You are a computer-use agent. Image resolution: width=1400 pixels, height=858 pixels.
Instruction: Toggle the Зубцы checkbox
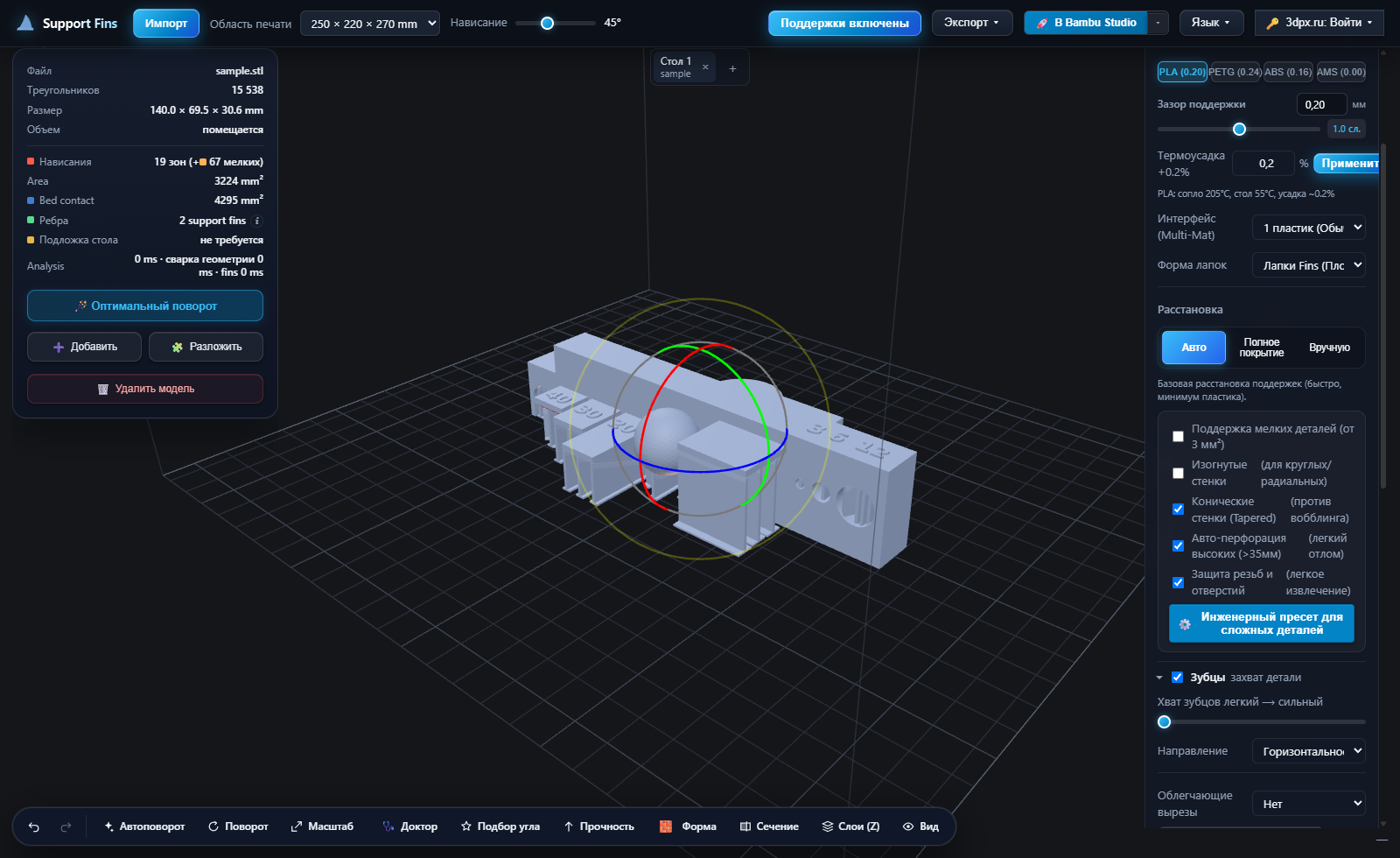tap(1177, 678)
